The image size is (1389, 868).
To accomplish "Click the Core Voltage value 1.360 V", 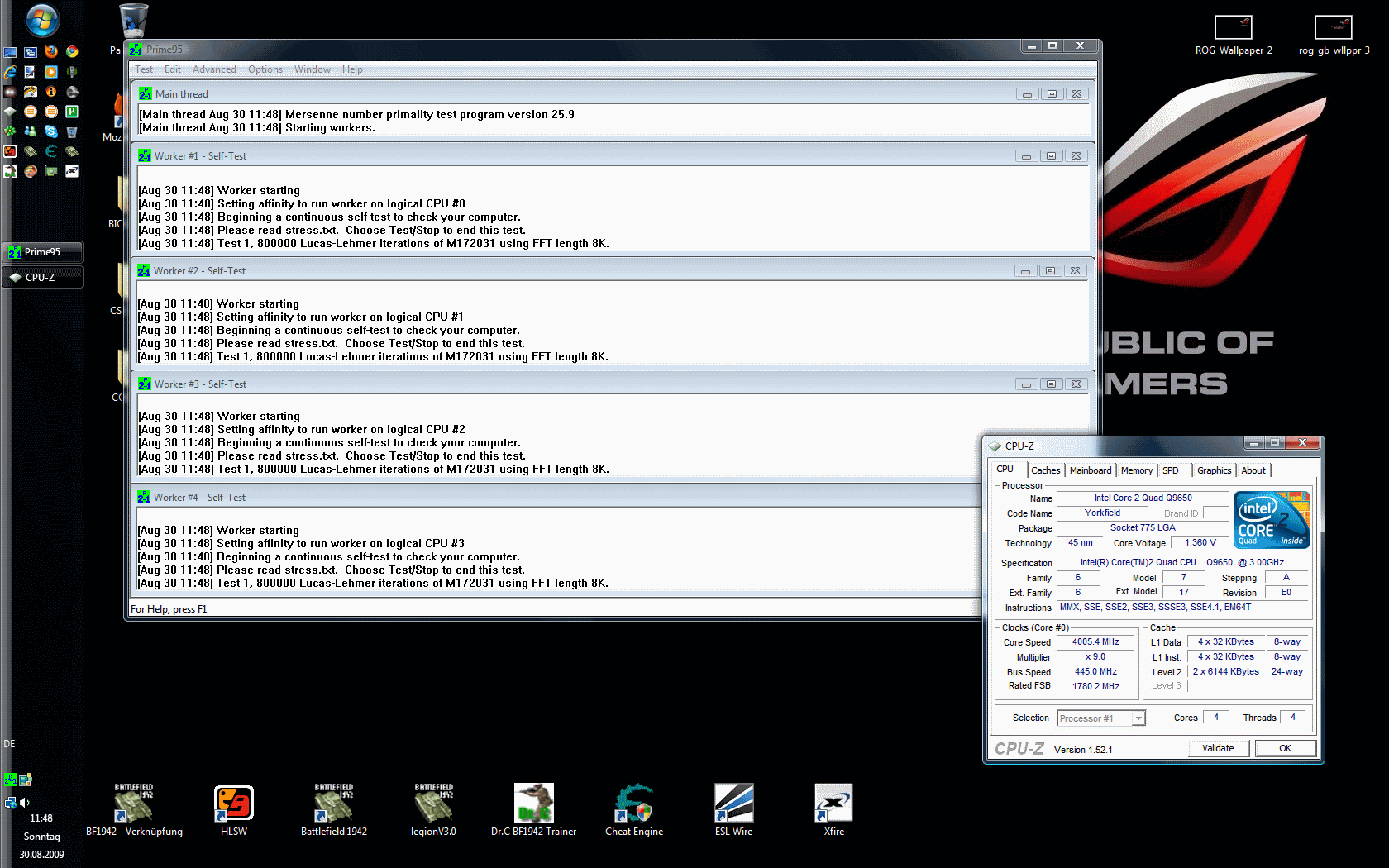I will pos(1200,543).
